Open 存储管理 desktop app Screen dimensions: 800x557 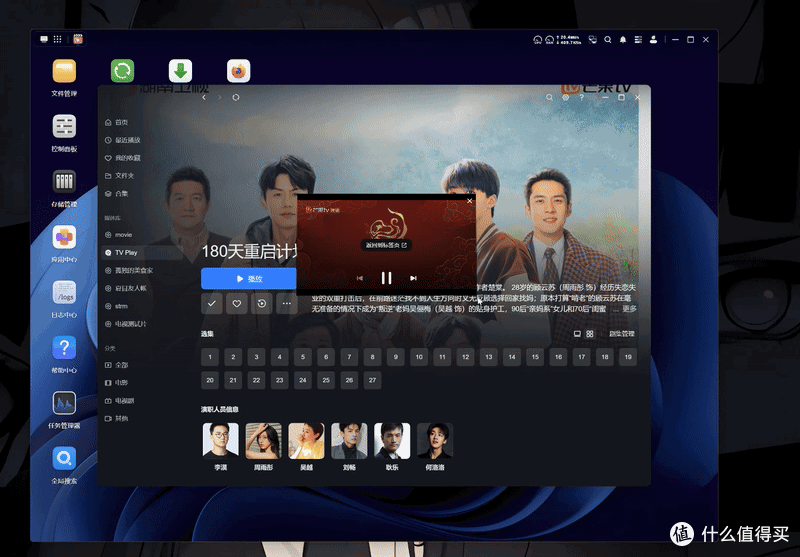tap(64, 182)
